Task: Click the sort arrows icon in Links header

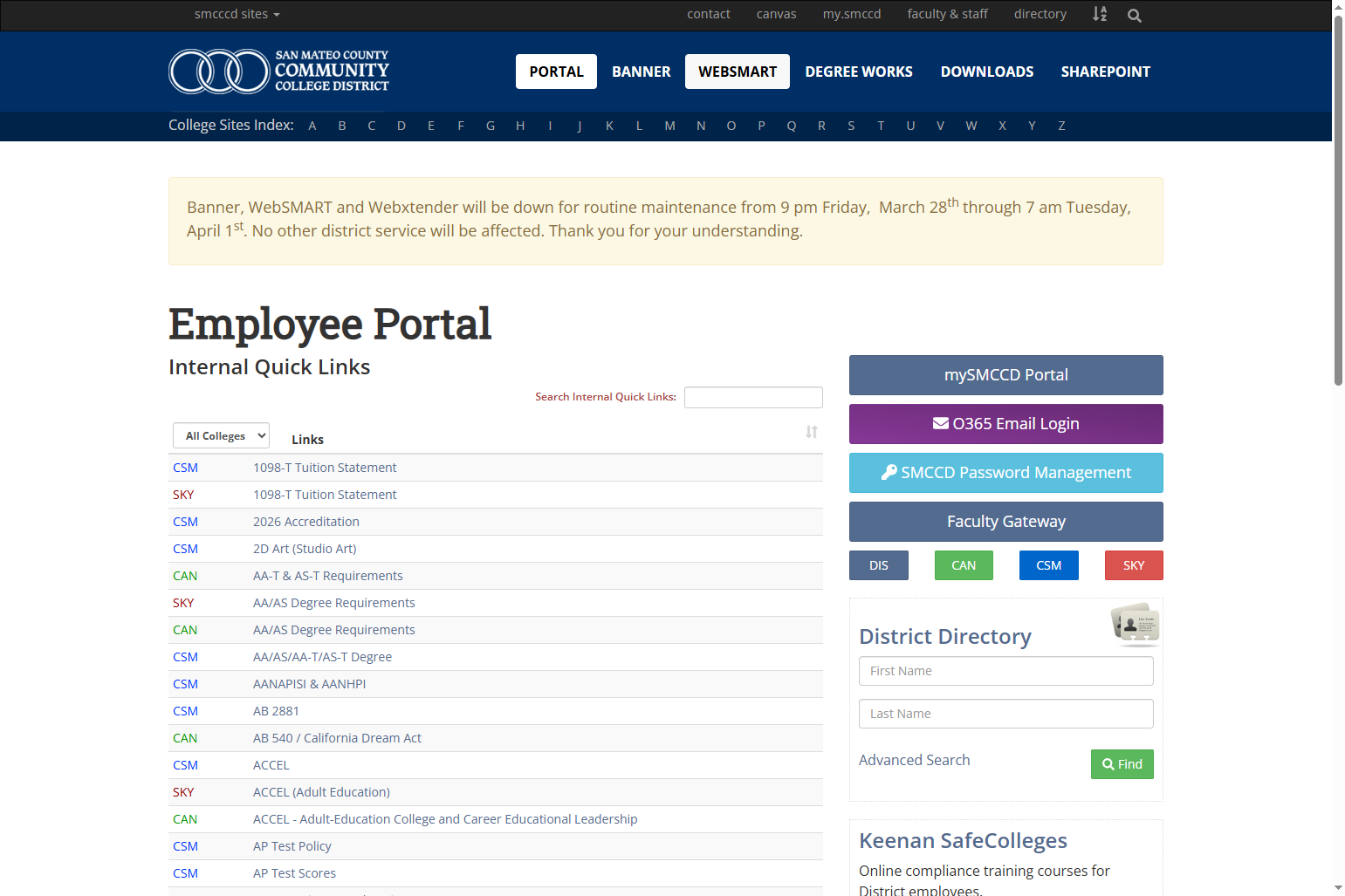Action: (812, 432)
